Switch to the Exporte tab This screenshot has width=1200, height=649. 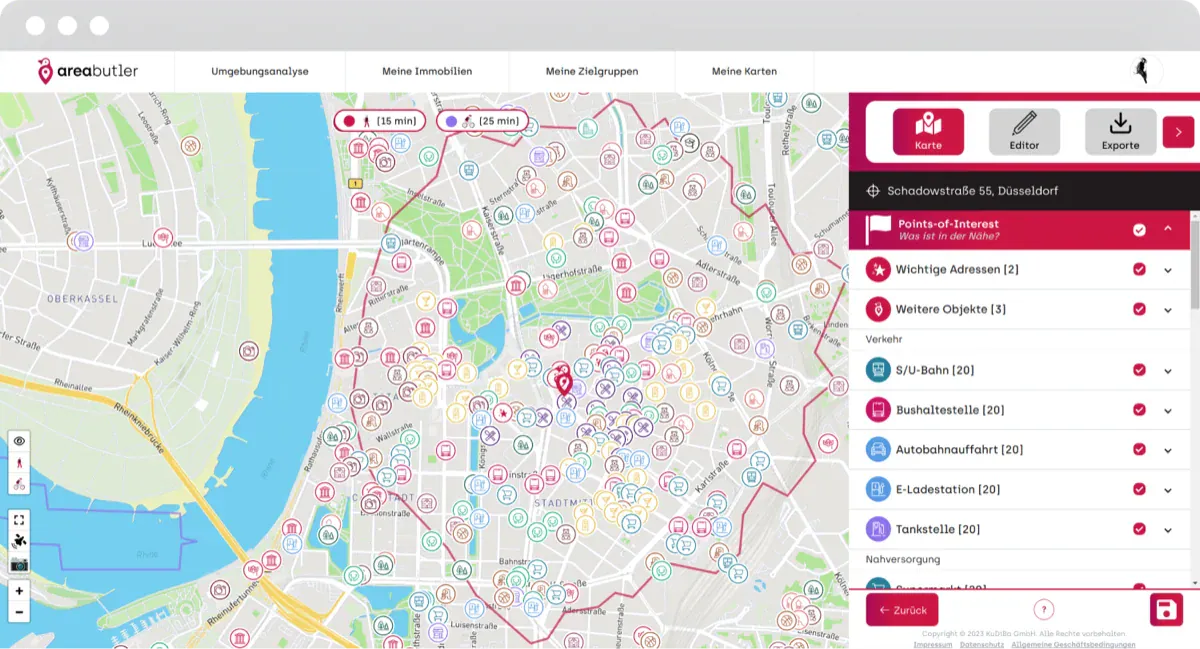tap(1120, 132)
